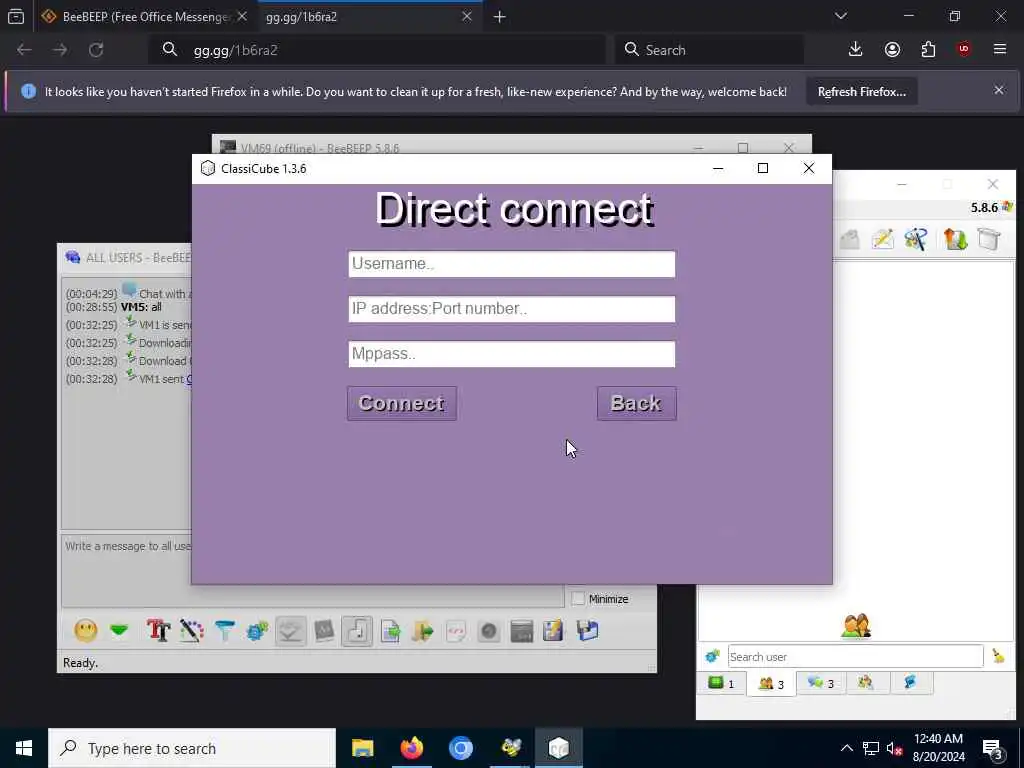The width and height of the screenshot is (1024, 768).
Task: Switch to the green tab labeled 1
Action: click(721, 683)
